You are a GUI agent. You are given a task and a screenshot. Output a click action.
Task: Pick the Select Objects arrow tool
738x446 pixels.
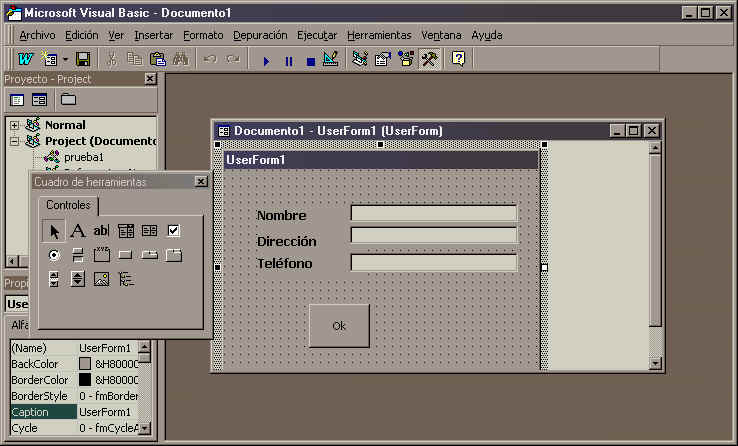(x=54, y=231)
